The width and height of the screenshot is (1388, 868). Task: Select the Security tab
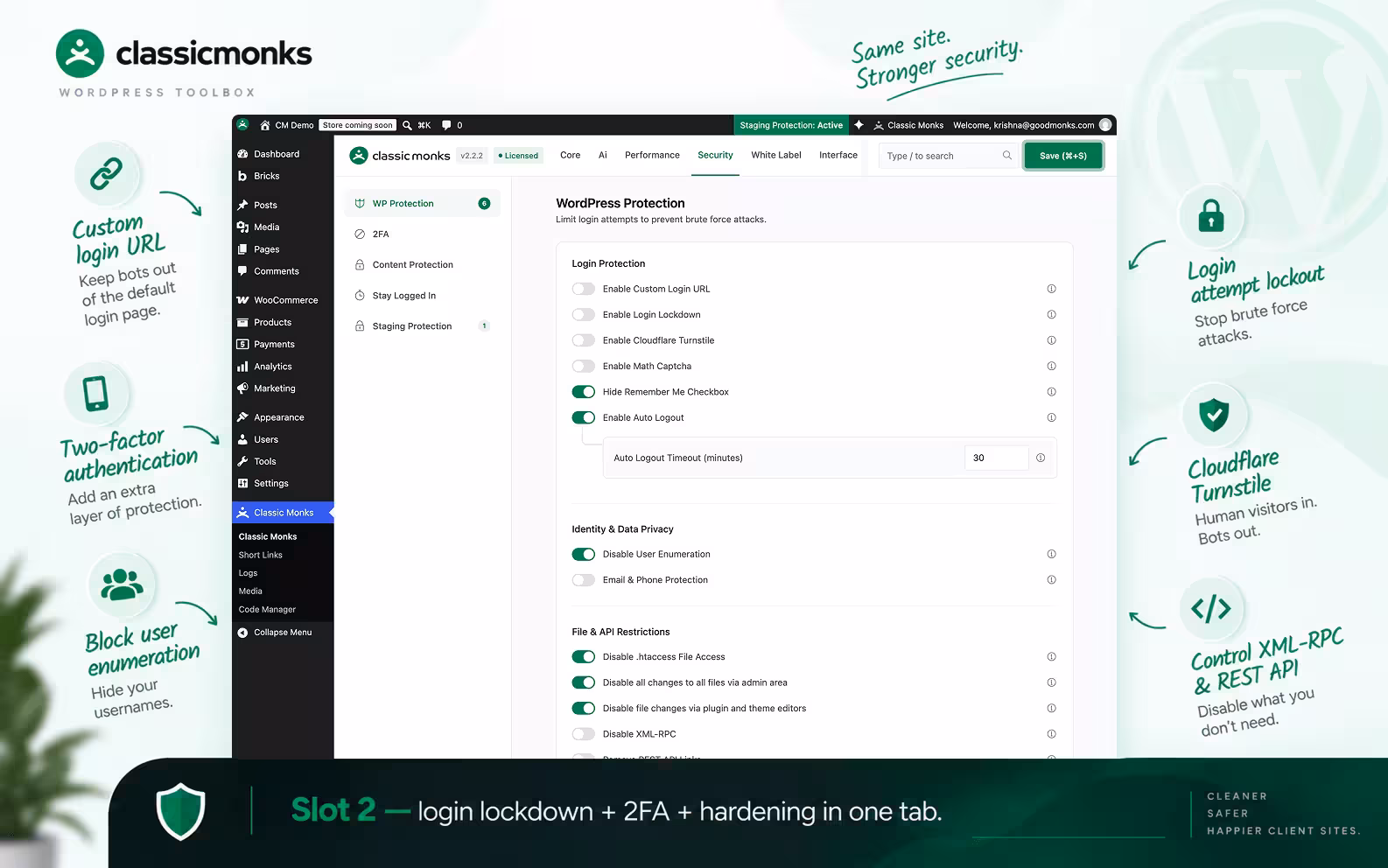(715, 155)
